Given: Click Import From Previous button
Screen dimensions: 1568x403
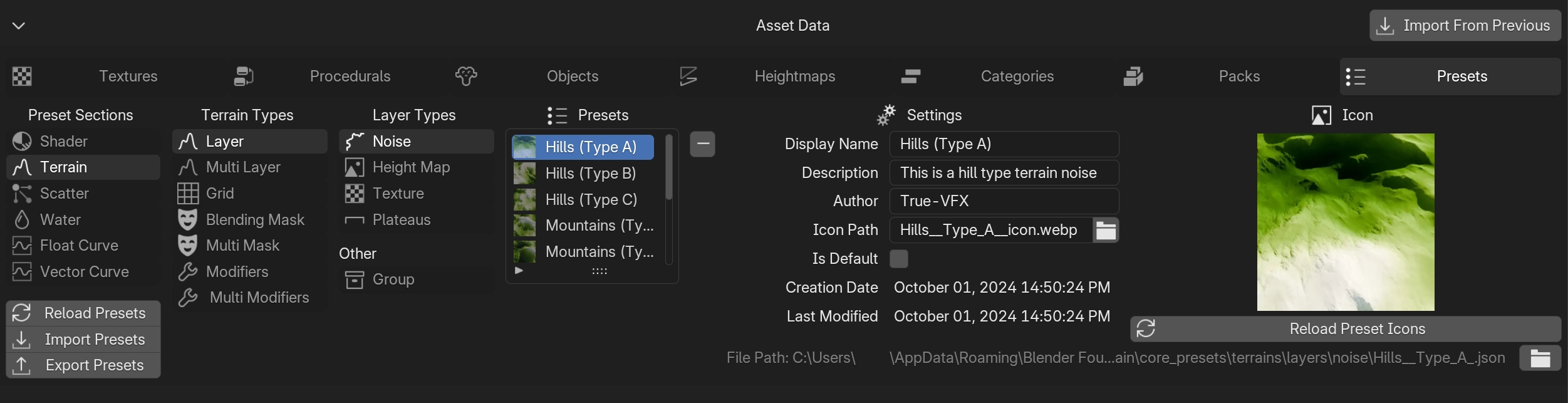Looking at the screenshot, I should 1465,26.
